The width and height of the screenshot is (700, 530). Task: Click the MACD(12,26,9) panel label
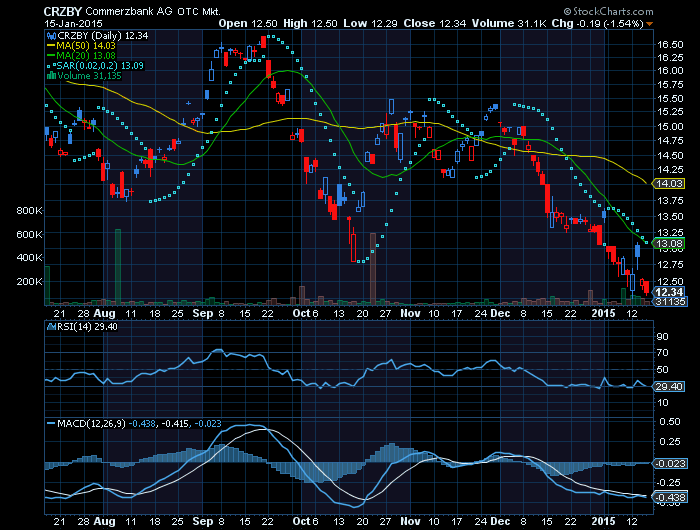point(92,423)
